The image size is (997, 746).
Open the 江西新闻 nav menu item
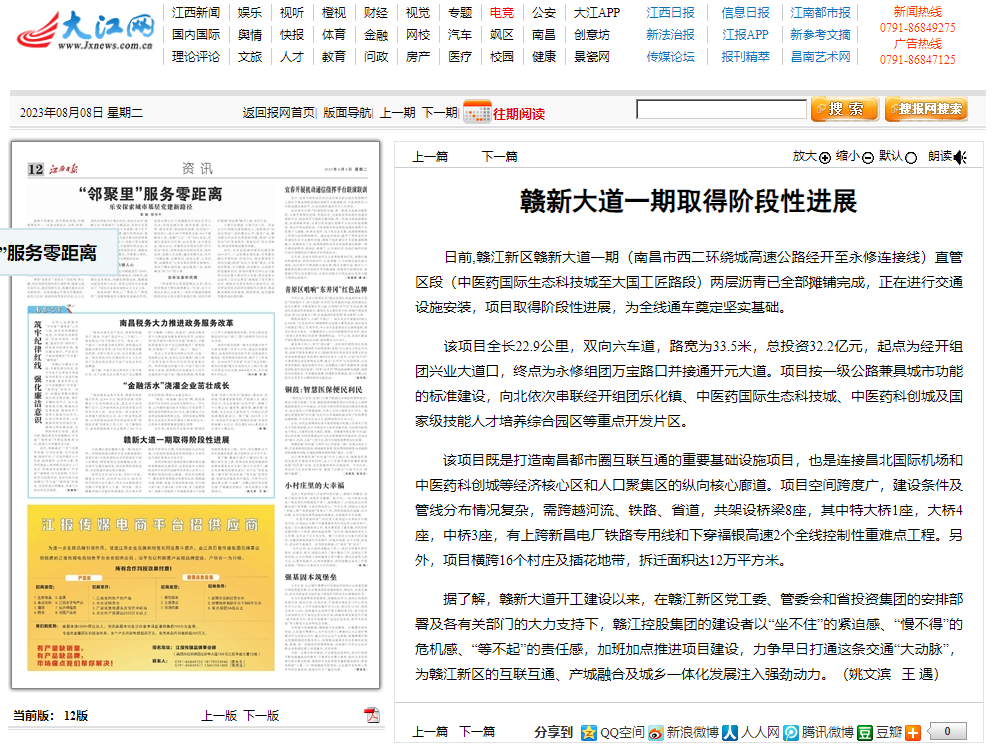point(196,13)
